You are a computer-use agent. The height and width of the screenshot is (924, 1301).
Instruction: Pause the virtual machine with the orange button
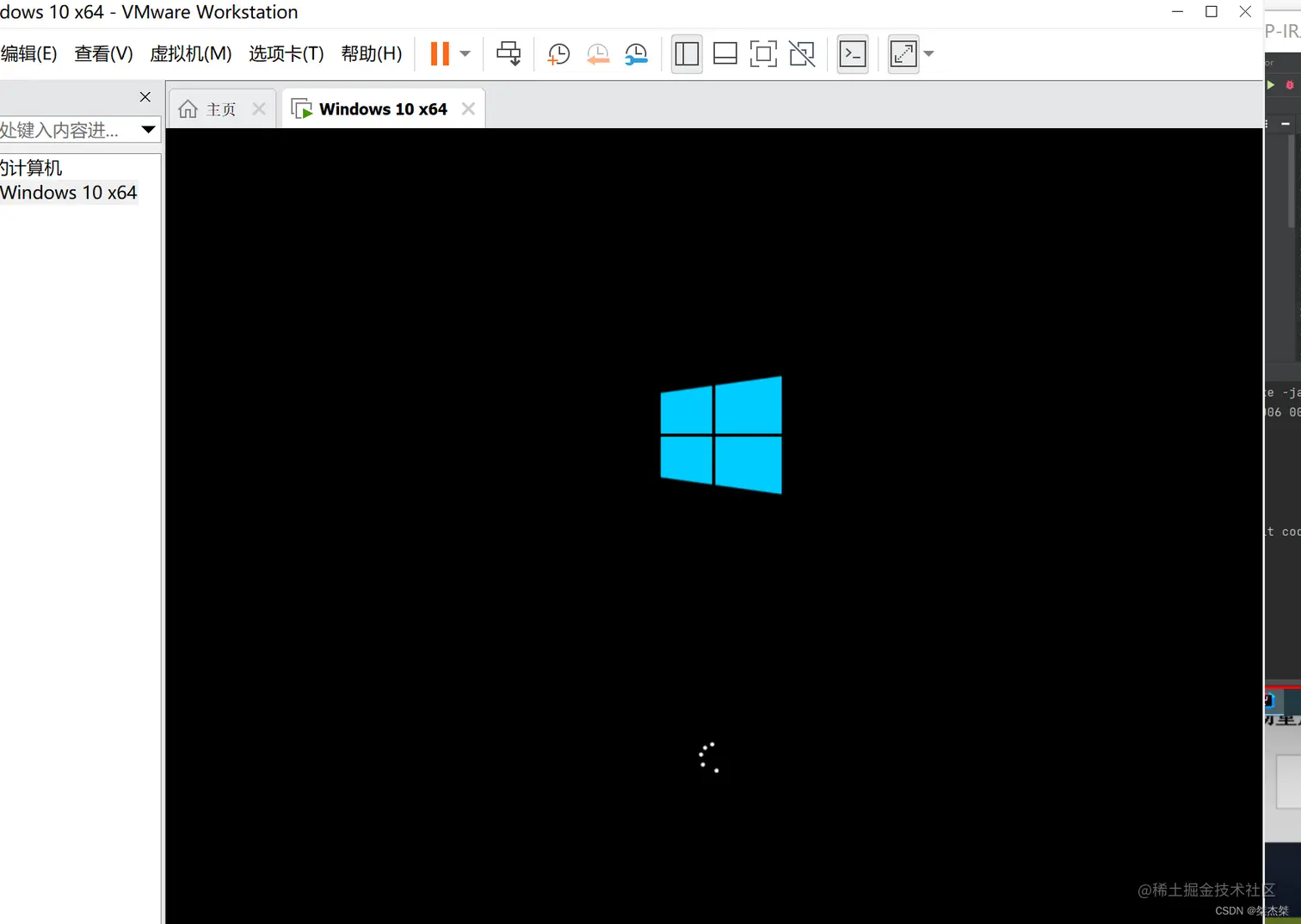(440, 53)
